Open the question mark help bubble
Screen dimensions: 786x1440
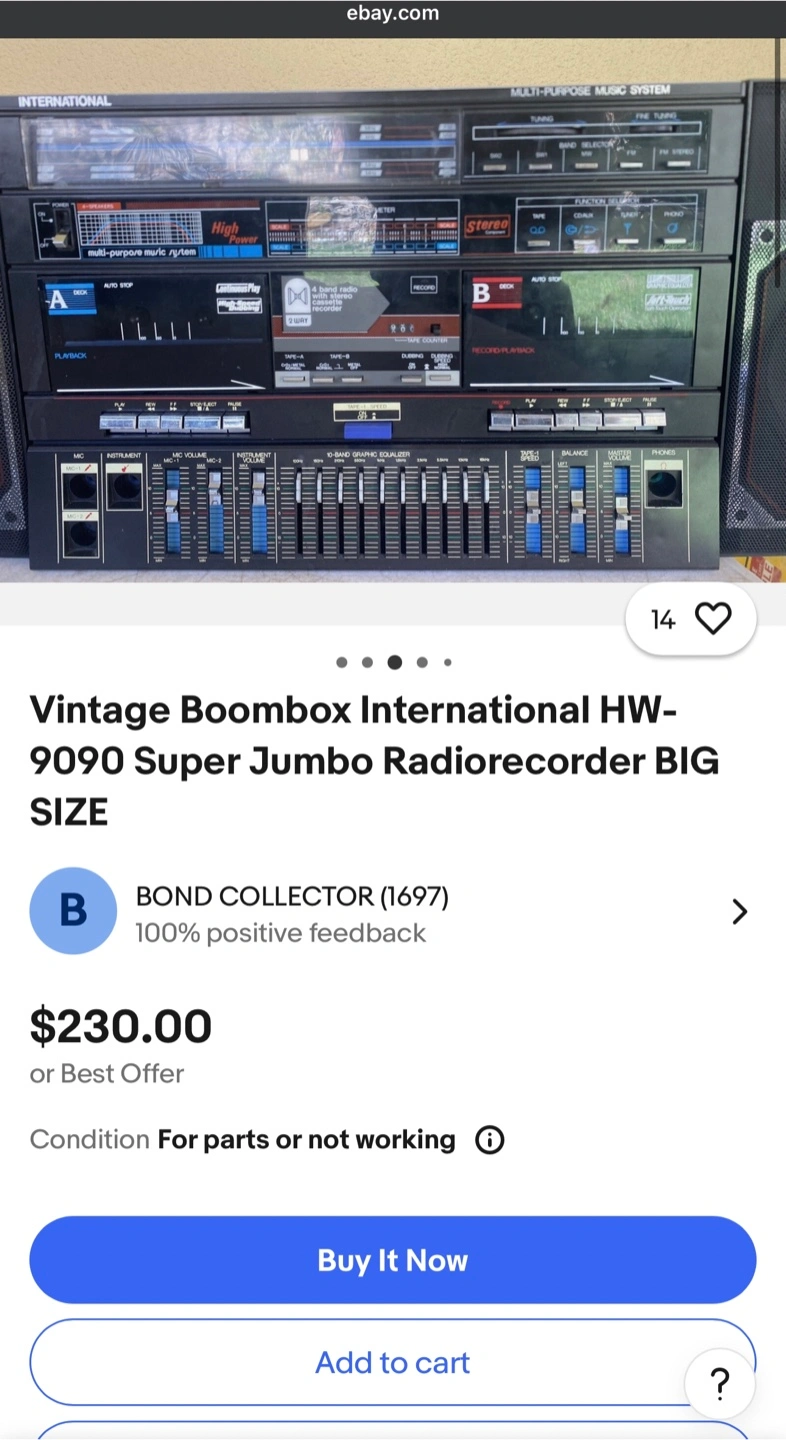719,1384
